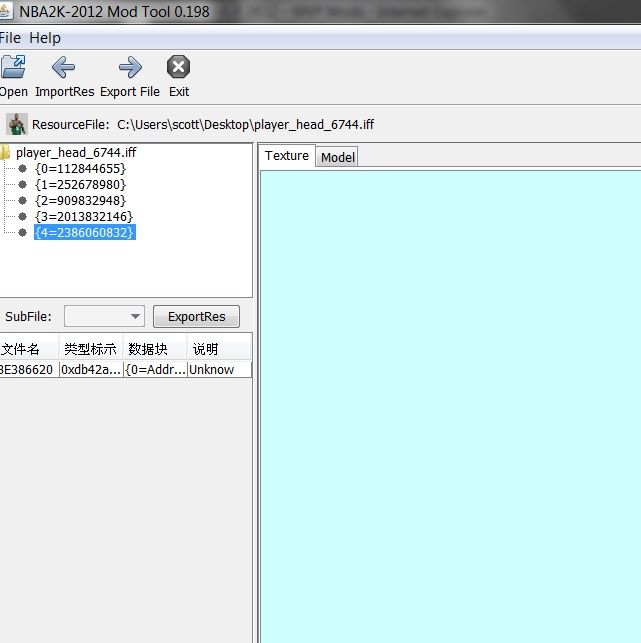641x643 pixels.
Task: Select highlighted node {4=2386060832}
Action: (x=84, y=233)
